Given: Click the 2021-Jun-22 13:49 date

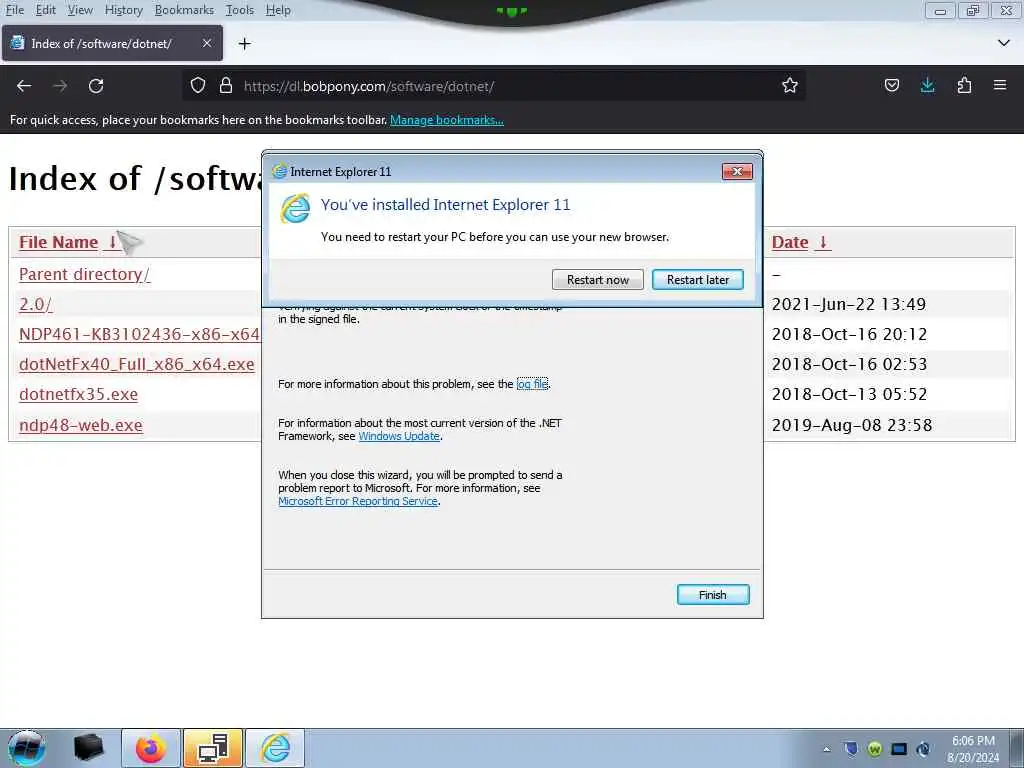Looking at the screenshot, I should (x=848, y=304).
